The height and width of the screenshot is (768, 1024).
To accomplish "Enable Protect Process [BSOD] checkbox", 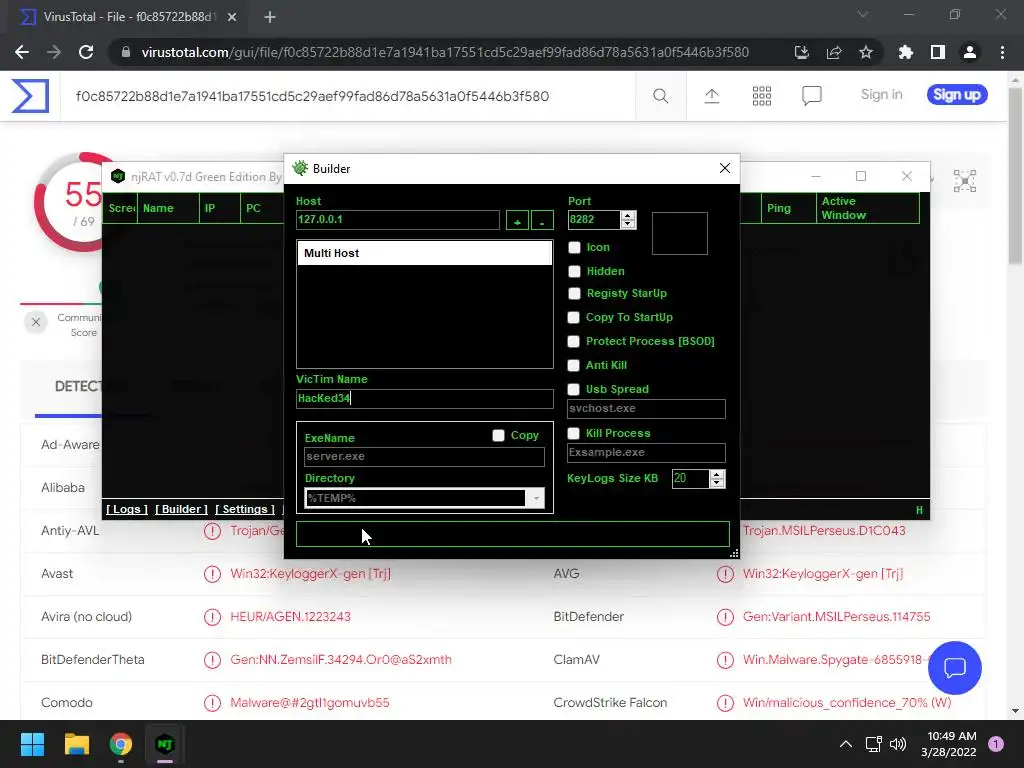I will coord(573,341).
